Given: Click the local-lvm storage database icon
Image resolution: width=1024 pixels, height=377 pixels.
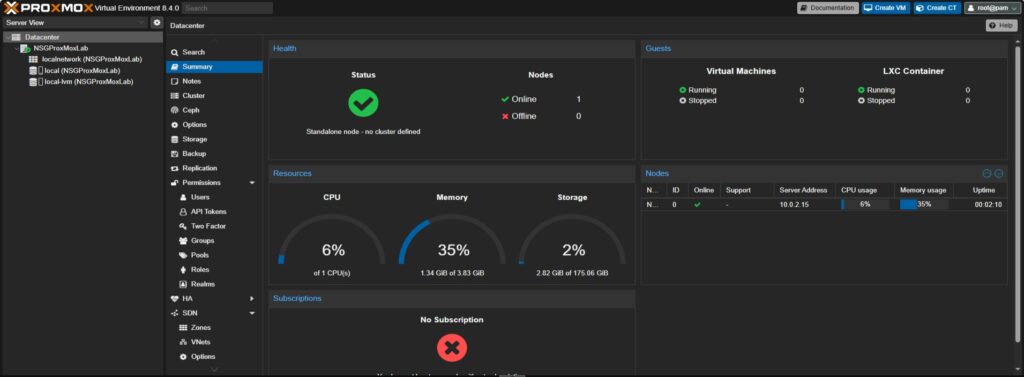Looking at the screenshot, I should (33, 82).
